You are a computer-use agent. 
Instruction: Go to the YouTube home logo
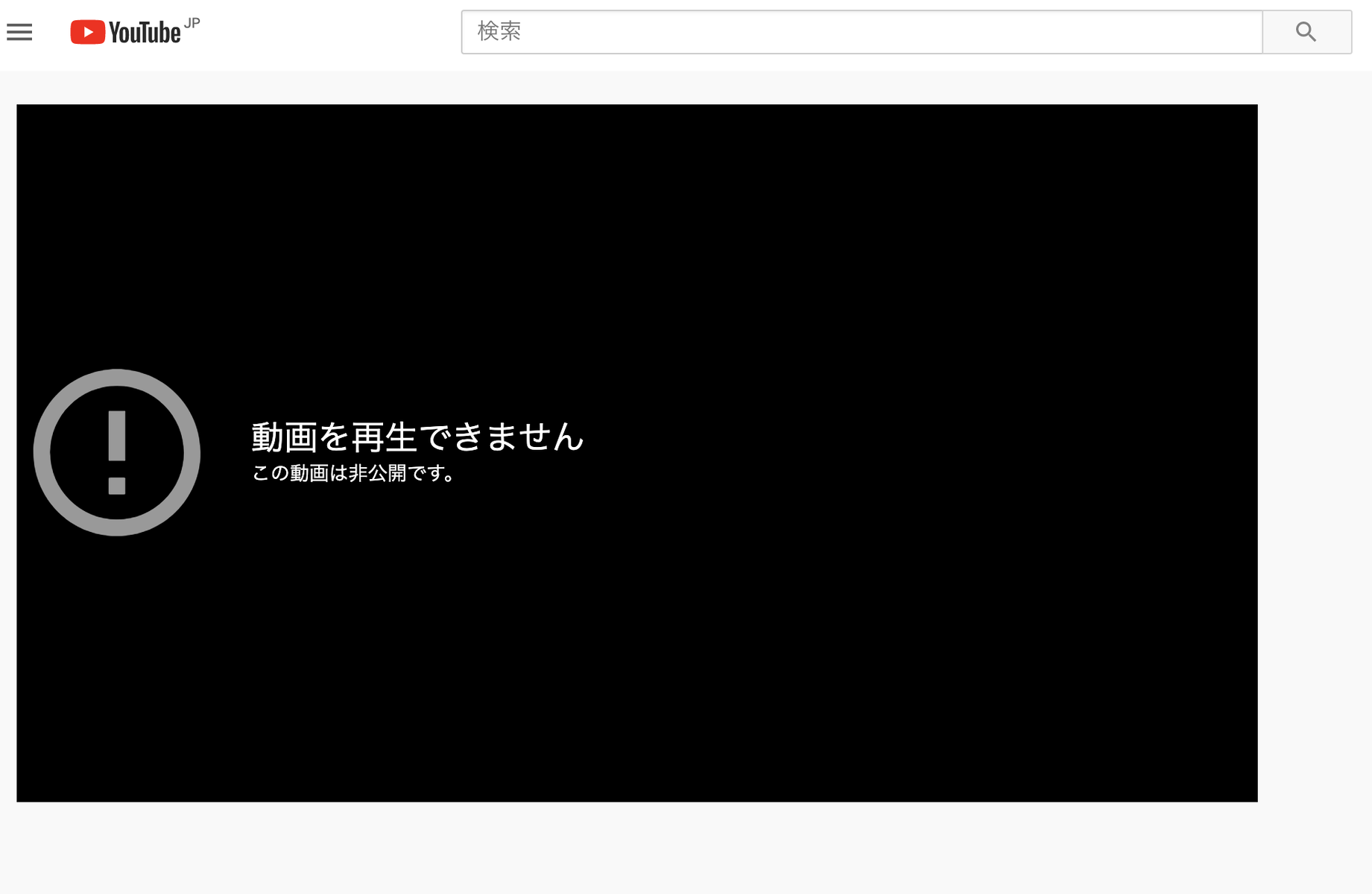pyautogui.click(x=135, y=32)
